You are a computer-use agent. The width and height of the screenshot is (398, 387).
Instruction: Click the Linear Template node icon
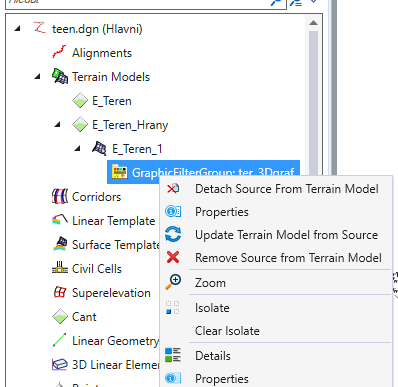[60, 220]
